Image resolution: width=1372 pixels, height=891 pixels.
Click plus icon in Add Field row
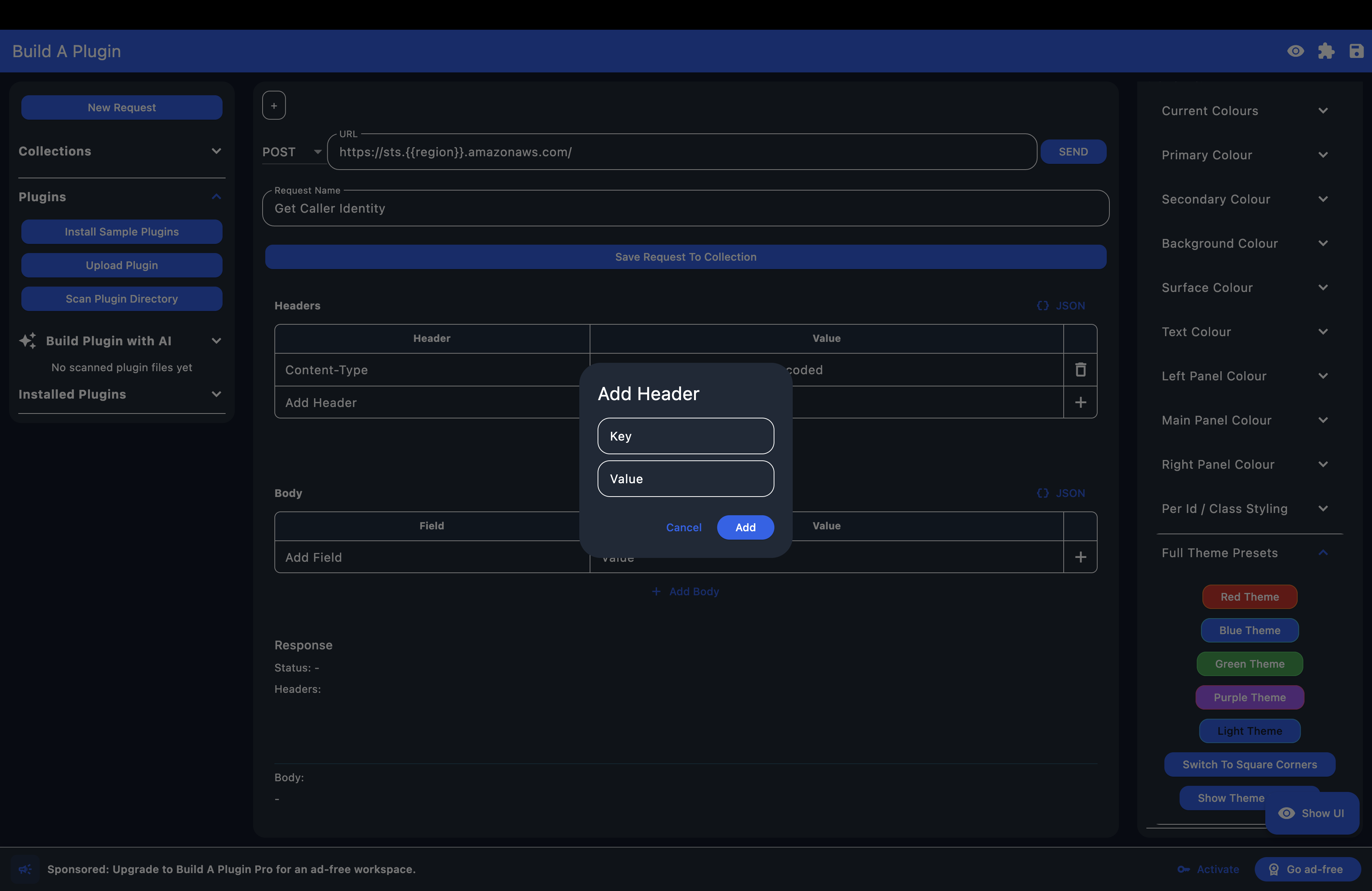tap(1080, 557)
